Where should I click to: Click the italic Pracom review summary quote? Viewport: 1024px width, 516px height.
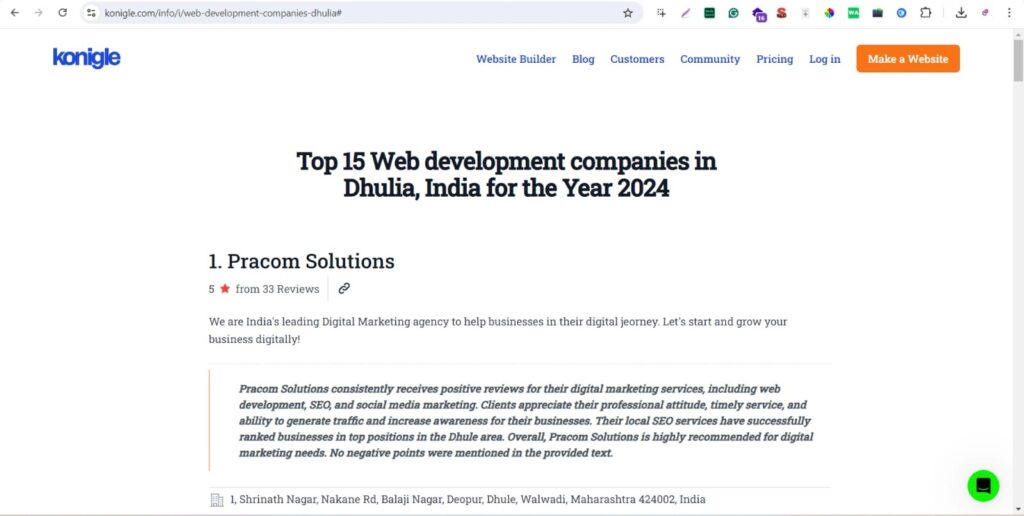click(526, 421)
